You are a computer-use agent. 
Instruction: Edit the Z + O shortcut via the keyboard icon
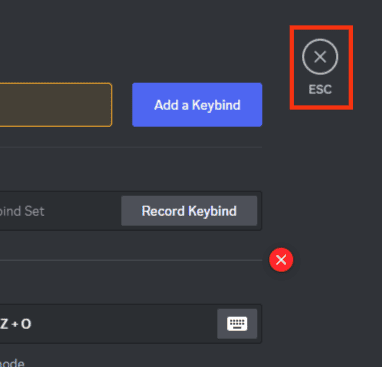[237, 324]
